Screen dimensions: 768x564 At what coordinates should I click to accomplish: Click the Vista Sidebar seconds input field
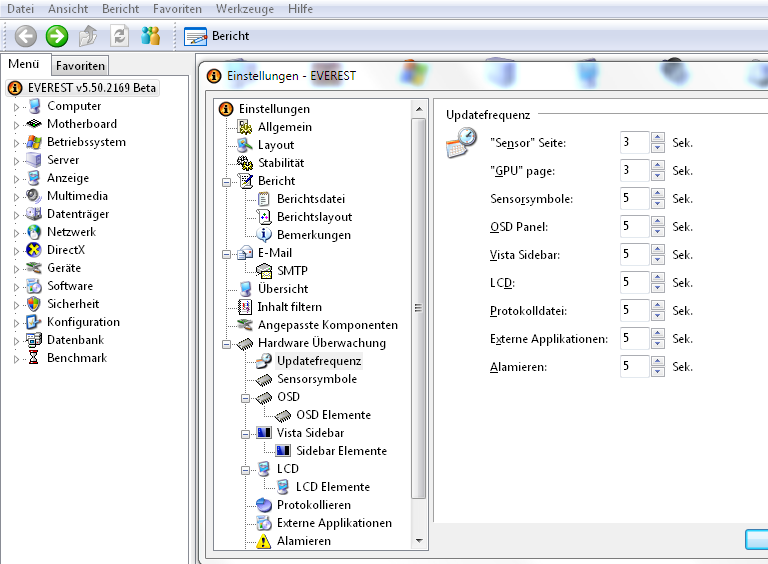[x=635, y=255]
